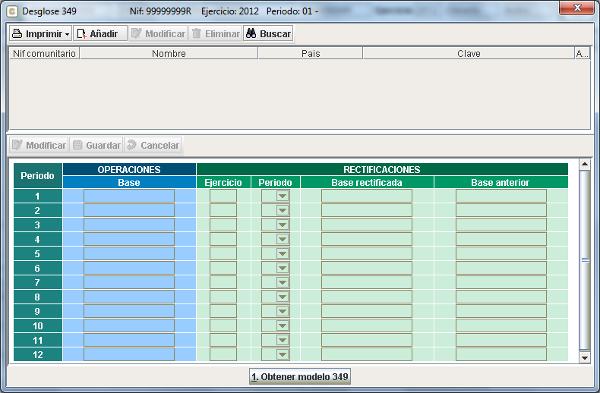Click the Base anterior field in row 4

click(501, 239)
